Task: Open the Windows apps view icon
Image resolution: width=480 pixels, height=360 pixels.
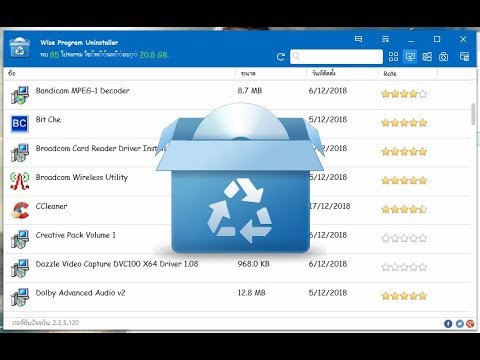Action: (x=427, y=57)
